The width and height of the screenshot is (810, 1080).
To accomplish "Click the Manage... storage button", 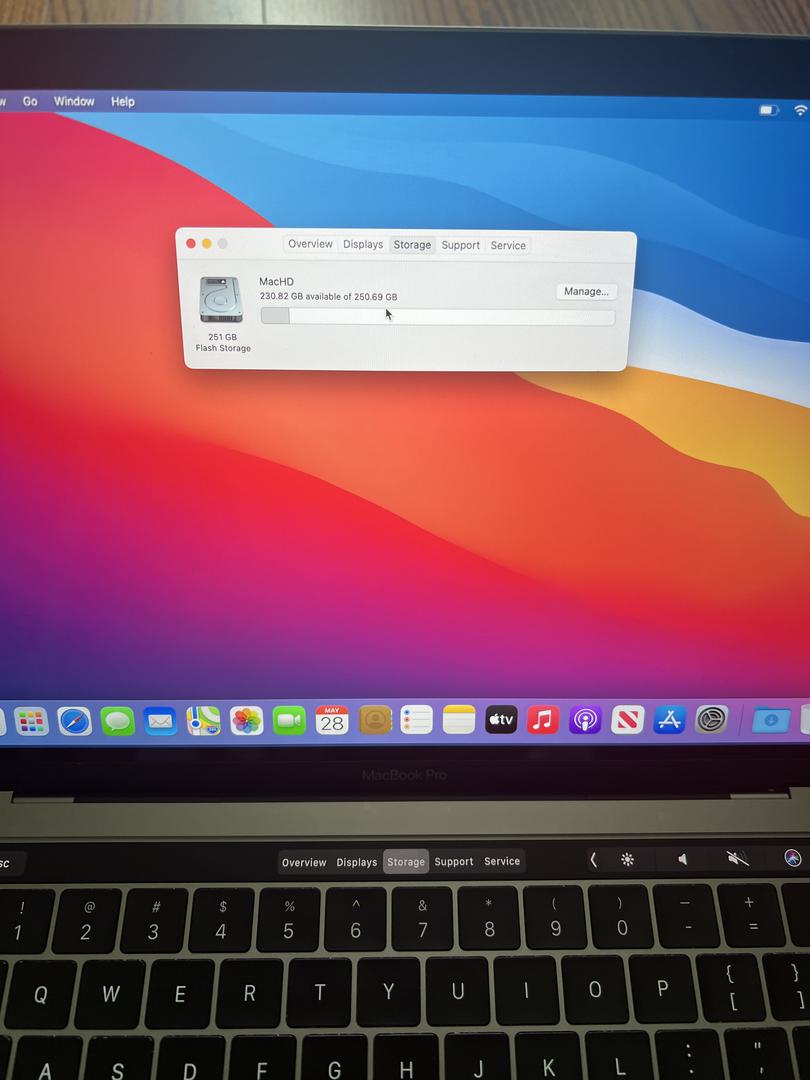I will [586, 291].
